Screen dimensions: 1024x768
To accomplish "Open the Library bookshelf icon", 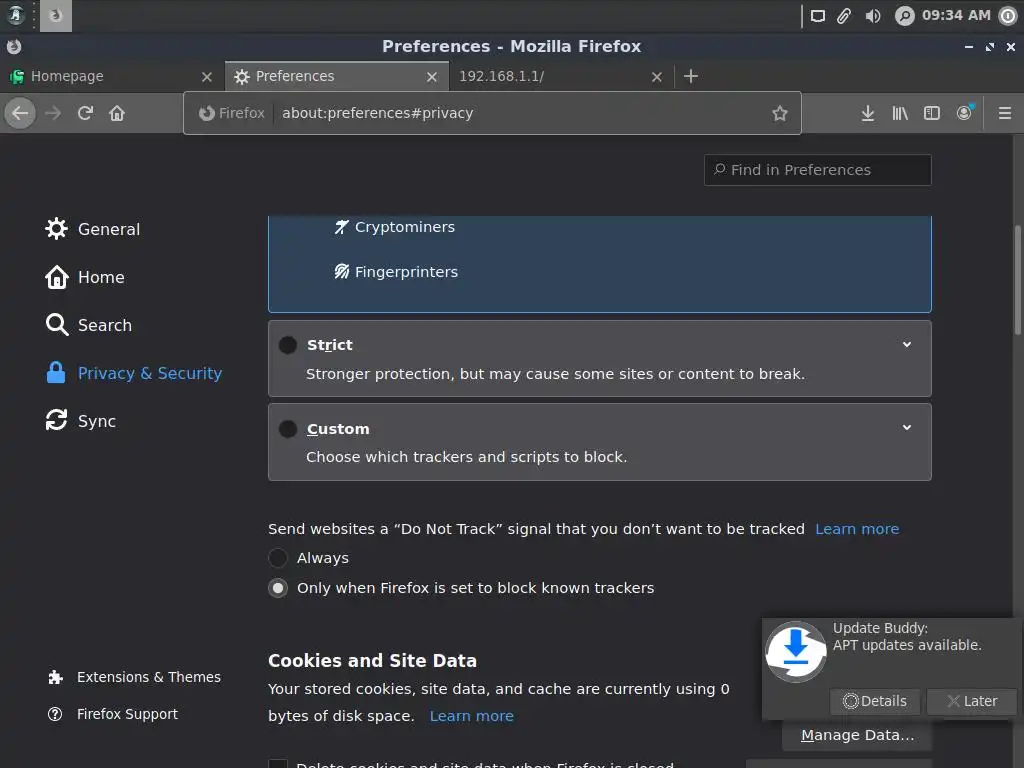I will click(900, 113).
